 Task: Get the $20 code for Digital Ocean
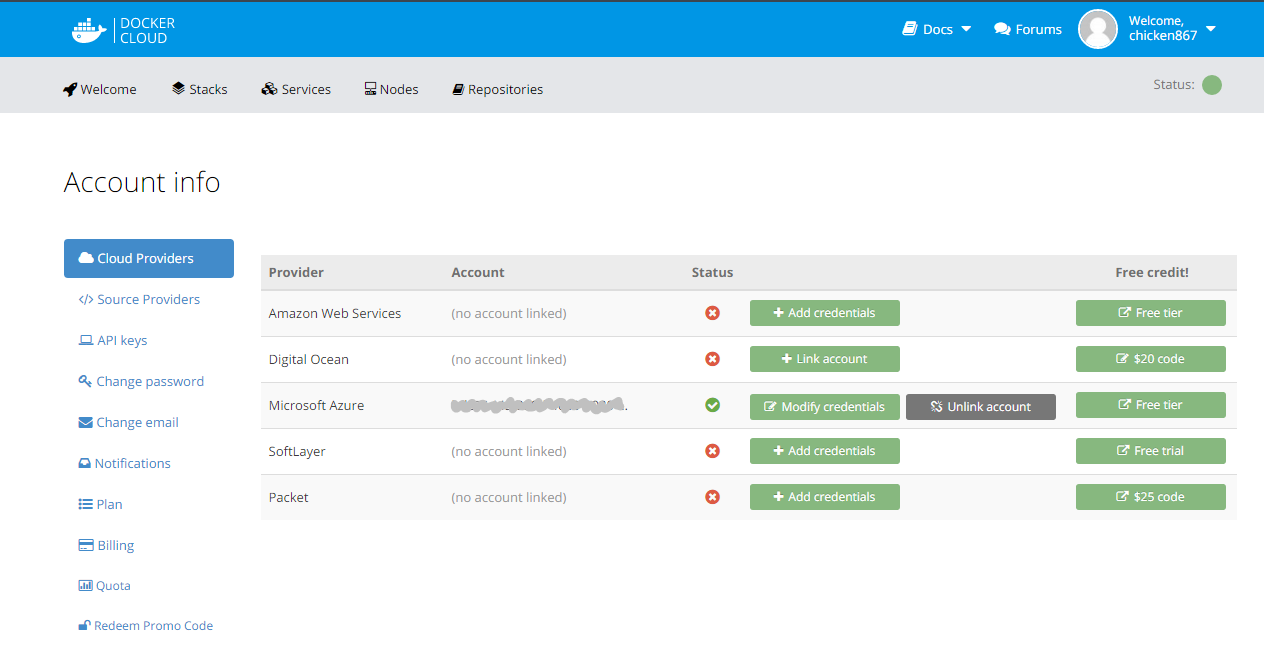pyautogui.click(x=1150, y=359)
